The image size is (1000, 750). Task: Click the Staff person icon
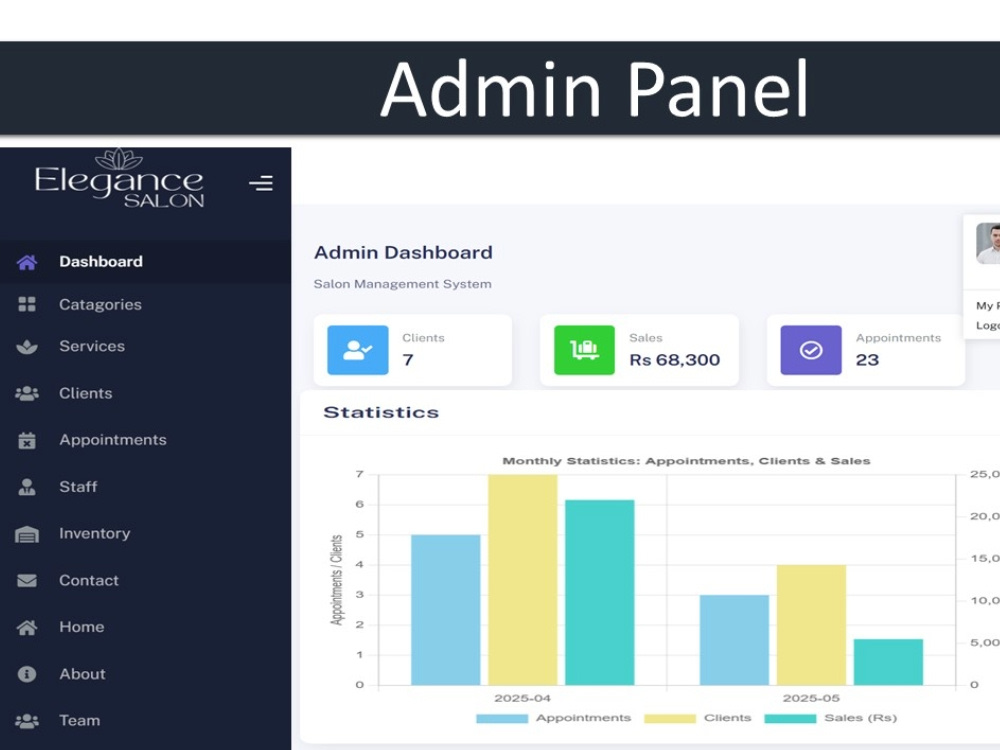27,487
